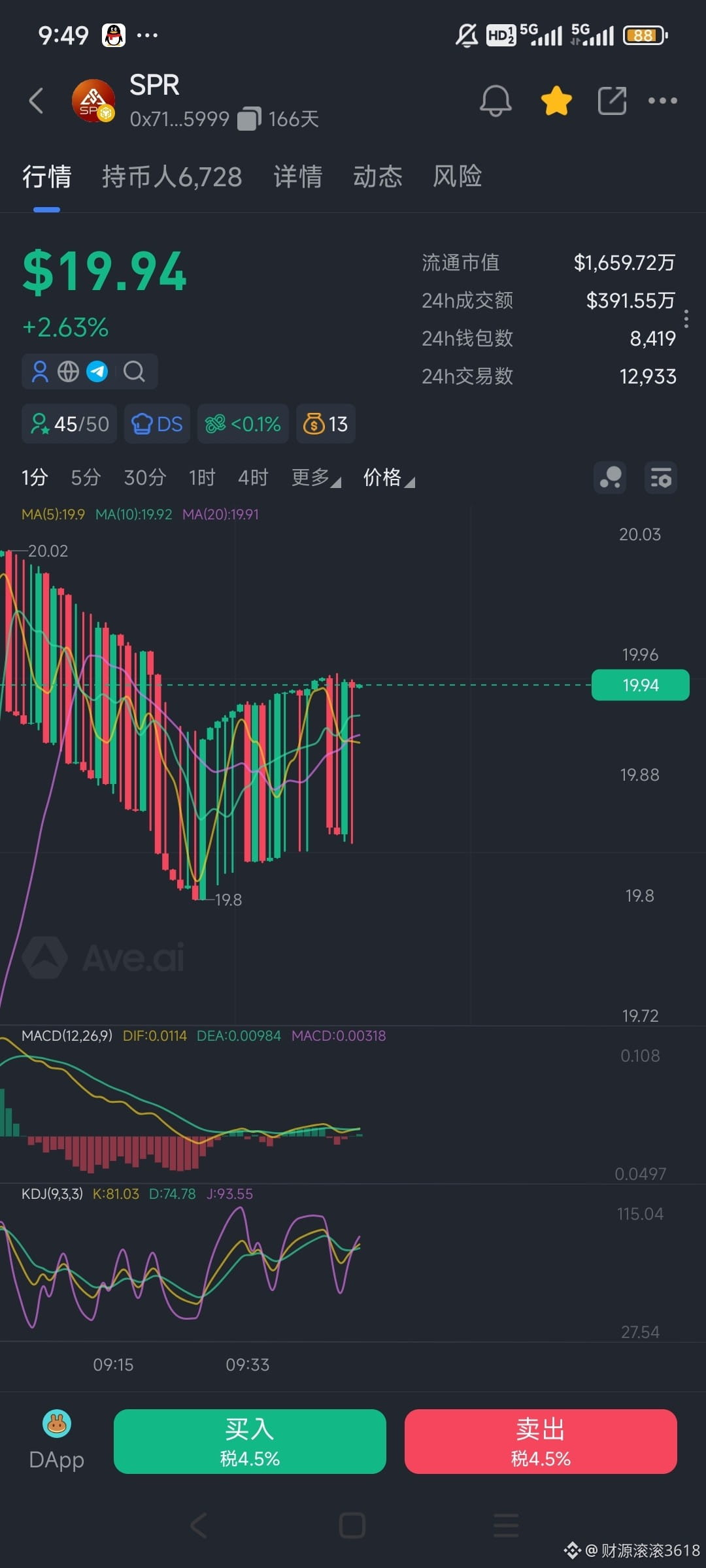Screen dimensions: 706x1568
Task: Tap the bubble chart view icon
Action: tap(610, 478)
